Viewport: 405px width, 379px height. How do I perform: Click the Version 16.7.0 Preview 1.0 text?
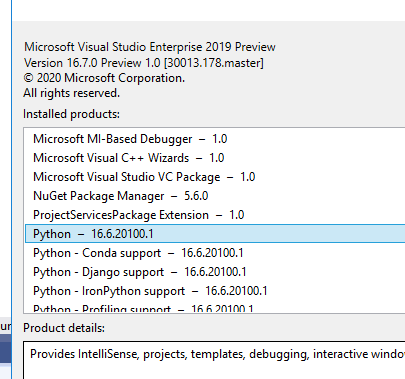(144, 63)
